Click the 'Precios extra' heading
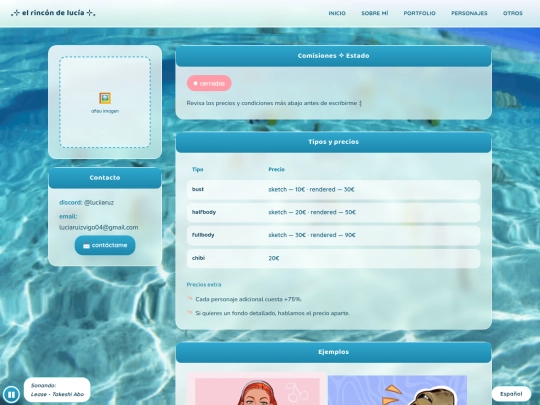This screenshot has width=540, height=405. tap(204, 285)
